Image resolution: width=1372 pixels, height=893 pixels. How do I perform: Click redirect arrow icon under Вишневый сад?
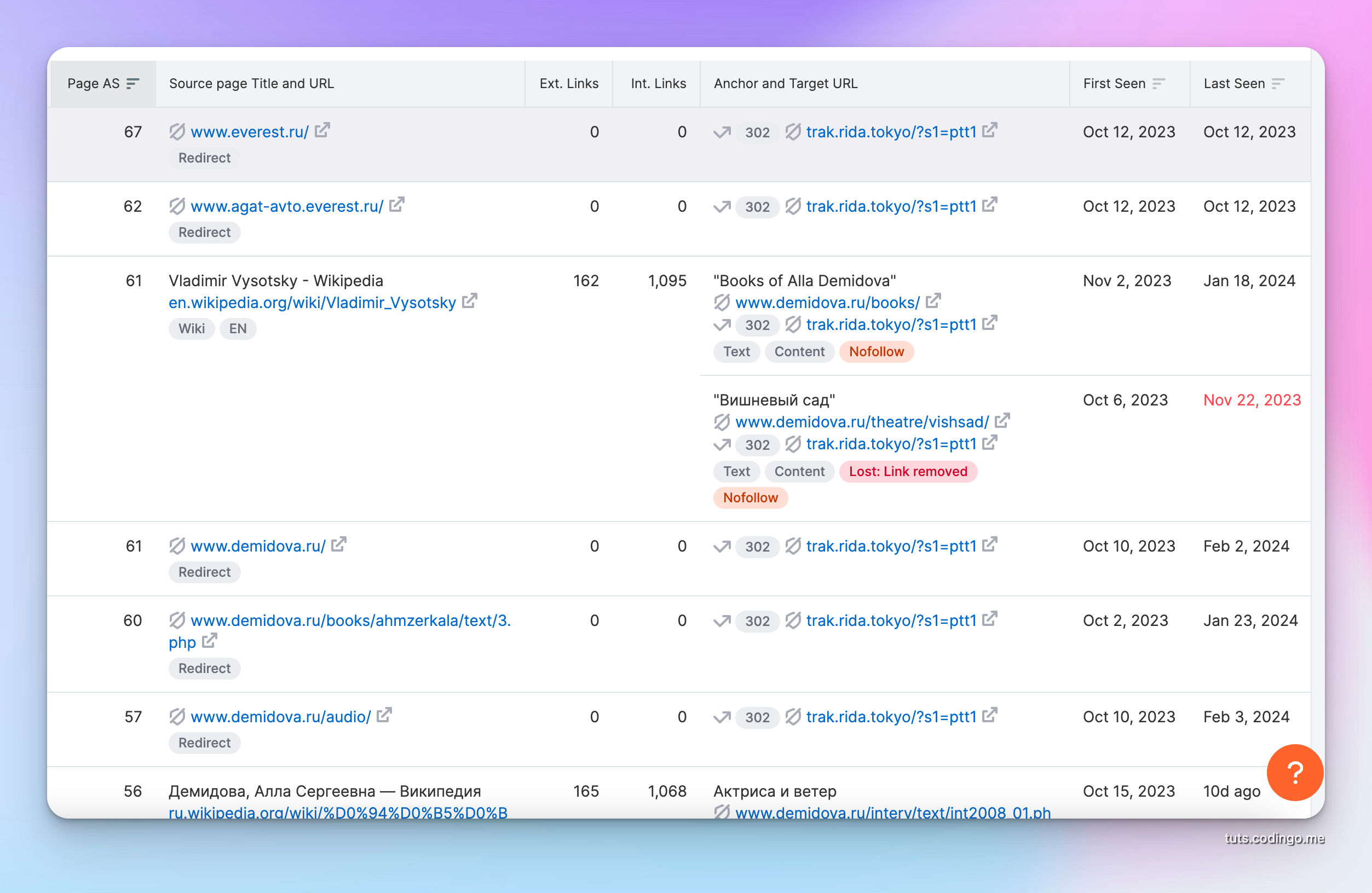[722, 445]
